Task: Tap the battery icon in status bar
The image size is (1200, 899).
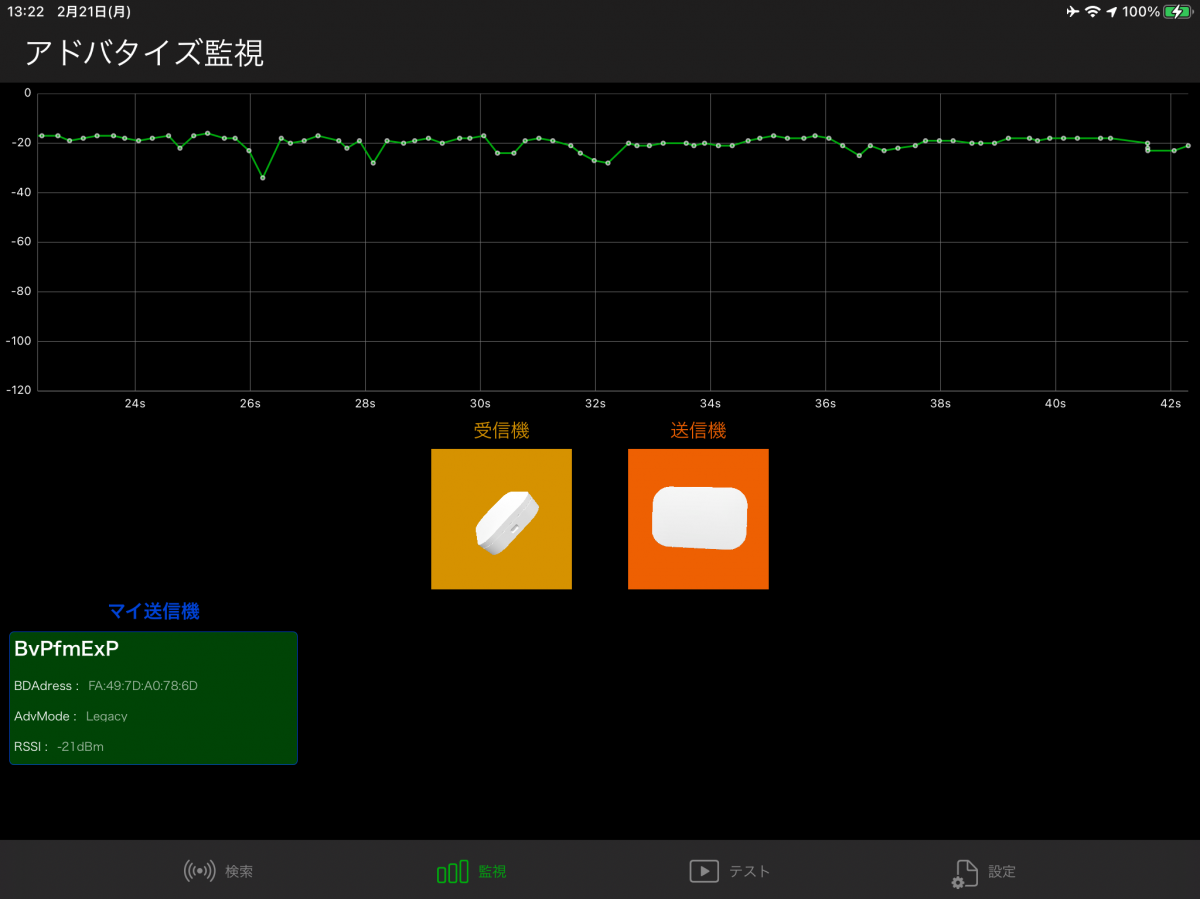Action: 1177,12
